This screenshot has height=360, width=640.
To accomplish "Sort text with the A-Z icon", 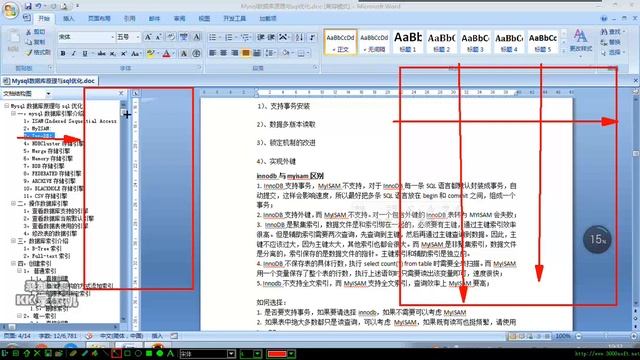I will click(x=299, y=37).
